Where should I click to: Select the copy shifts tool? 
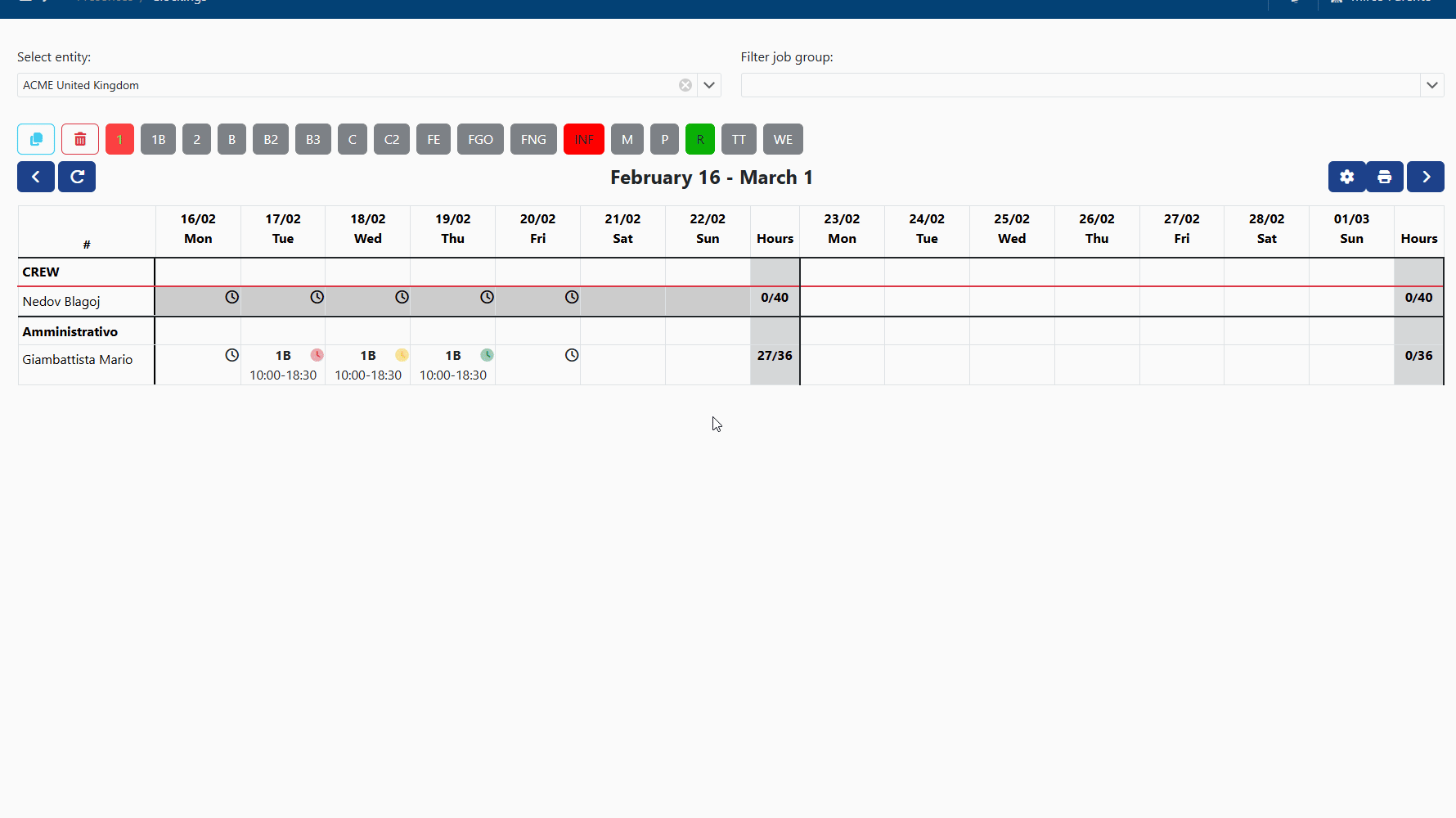click(35, 139)
